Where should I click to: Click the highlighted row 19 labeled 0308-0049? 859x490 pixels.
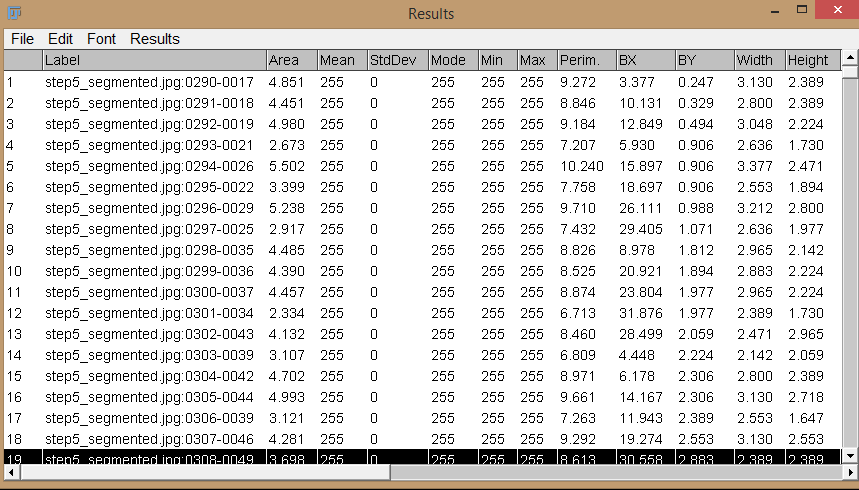(x=150, y=458)
